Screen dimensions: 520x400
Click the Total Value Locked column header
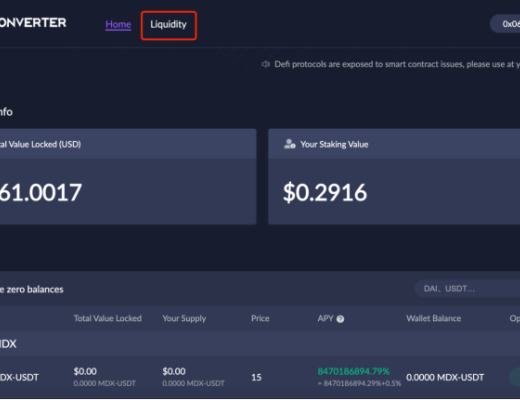point(108,318)
